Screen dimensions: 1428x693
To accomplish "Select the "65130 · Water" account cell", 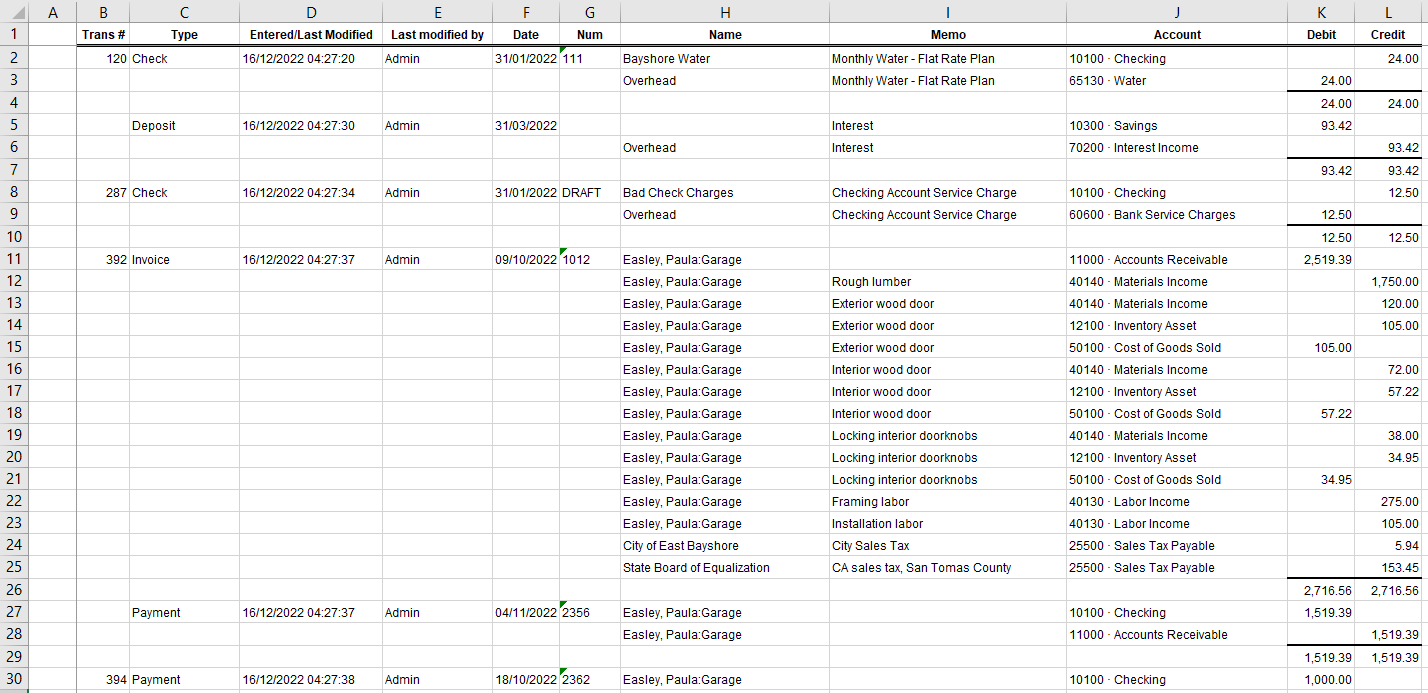I will [x=1107, y=81].
